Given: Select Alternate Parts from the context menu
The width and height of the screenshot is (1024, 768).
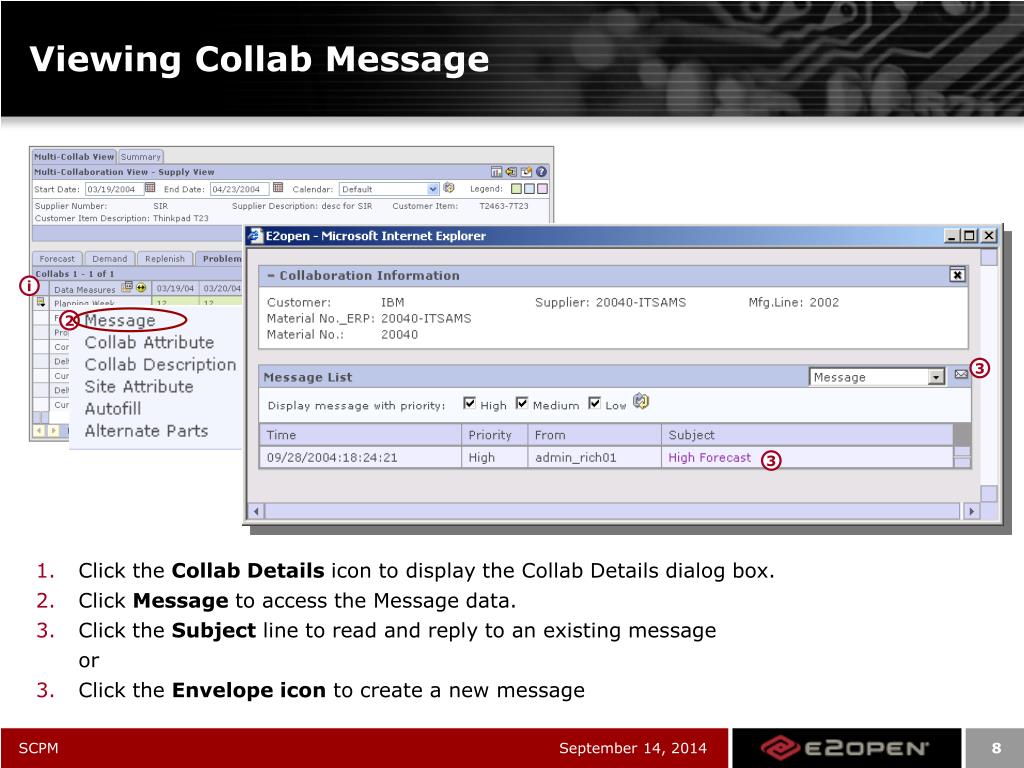Looking at the screenshot, I should click(x=146, y=431).
